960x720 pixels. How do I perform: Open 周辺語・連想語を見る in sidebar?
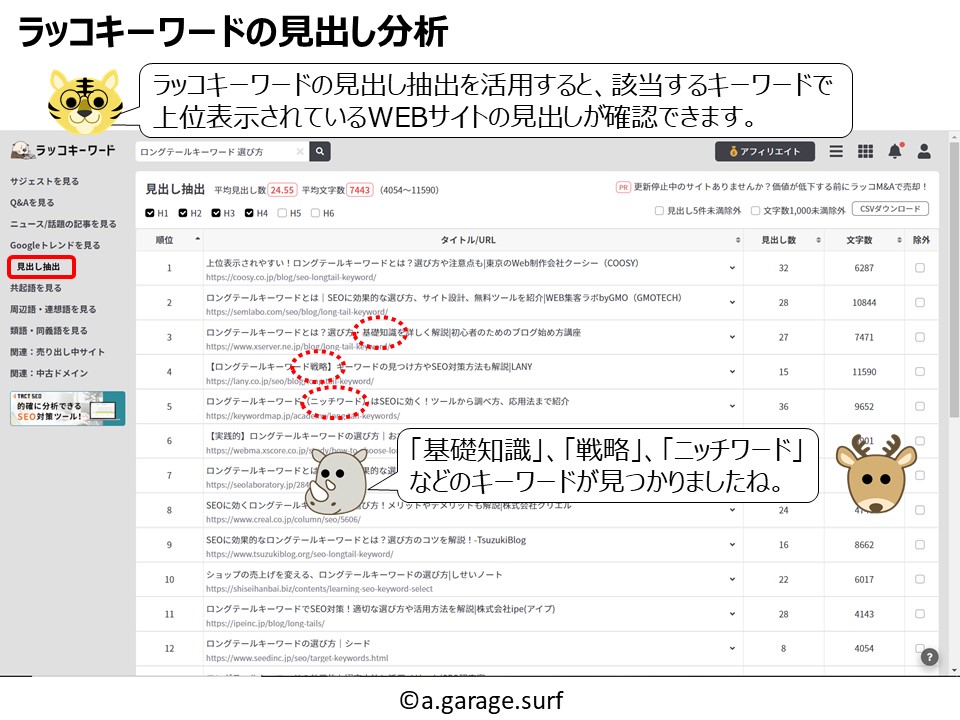(53, 309)
